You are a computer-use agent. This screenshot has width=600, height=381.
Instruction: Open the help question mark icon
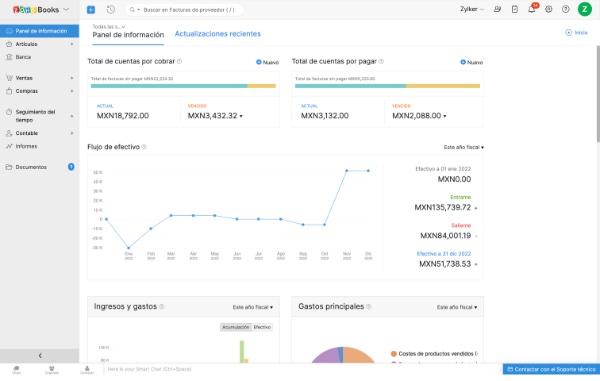(566, 9)
